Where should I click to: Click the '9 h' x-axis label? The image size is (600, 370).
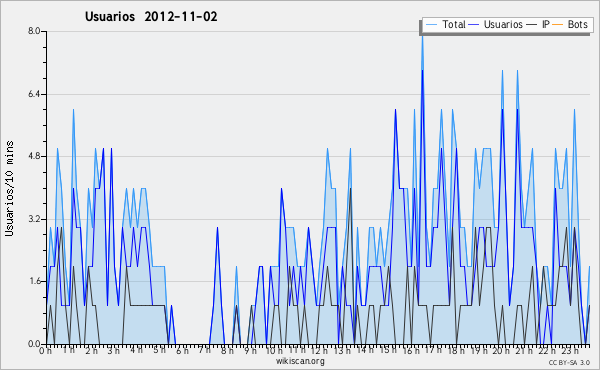[250, 350]
